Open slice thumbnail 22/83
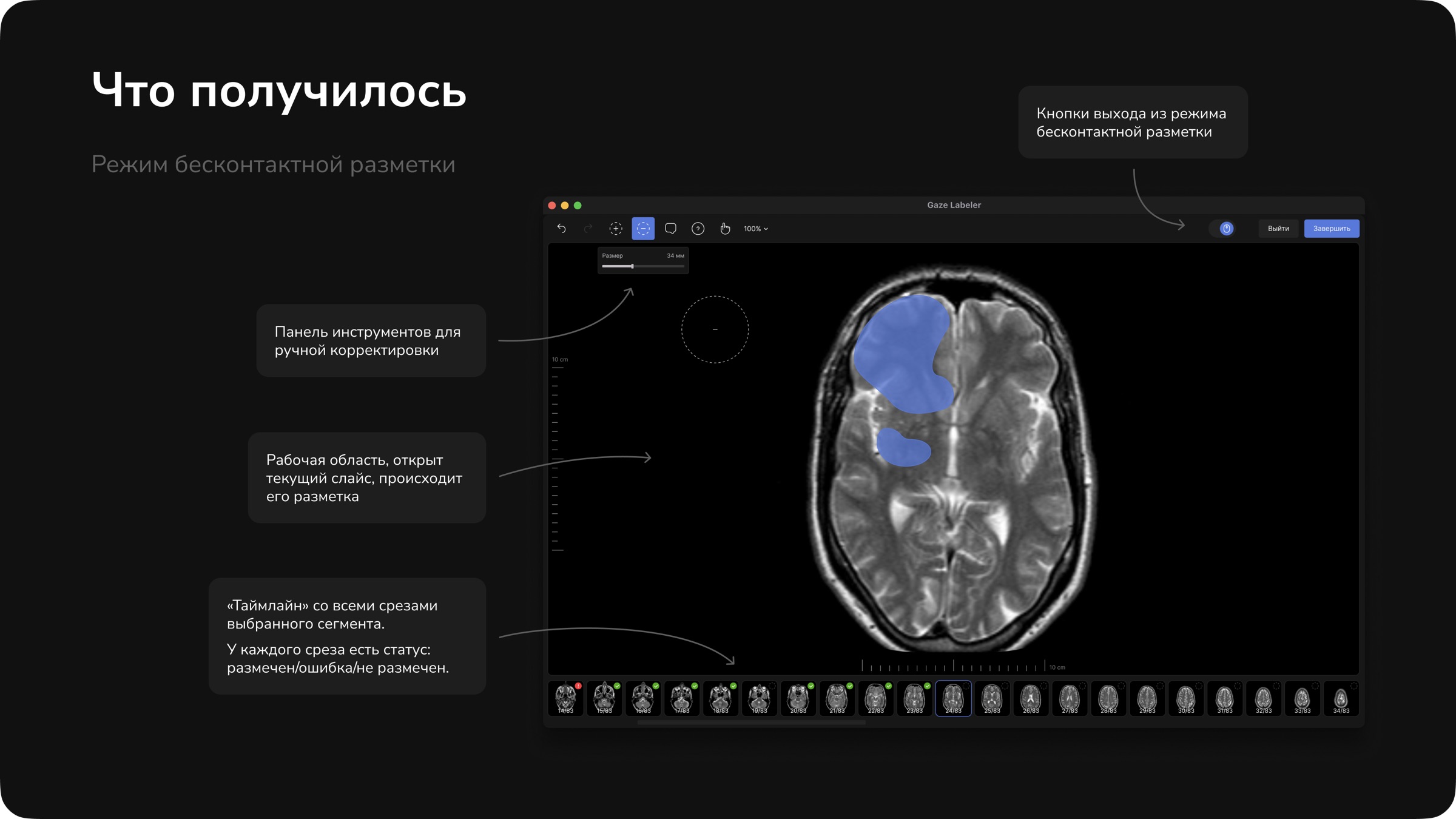The height and width of the screenshot is (819, 1456). [x=876, y=698]
